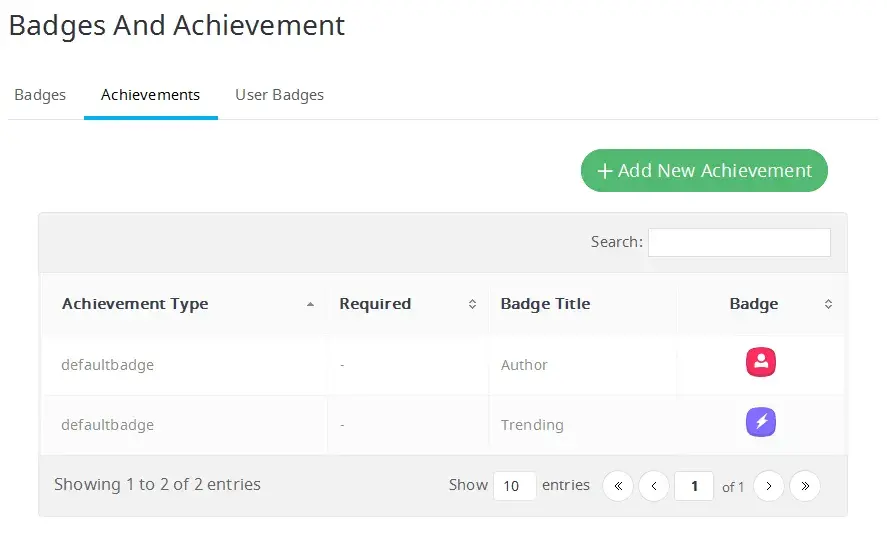Sort by Achievement Type column arrow
Image resolution: width=887 pixels, height=539 pixels.
click(310, 304)
